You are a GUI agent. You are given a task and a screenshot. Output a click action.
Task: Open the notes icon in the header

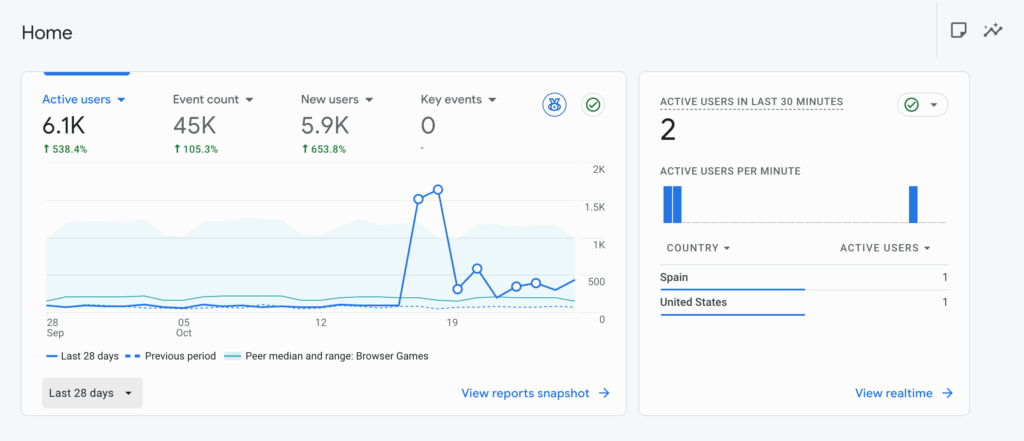tap(958, 30)
